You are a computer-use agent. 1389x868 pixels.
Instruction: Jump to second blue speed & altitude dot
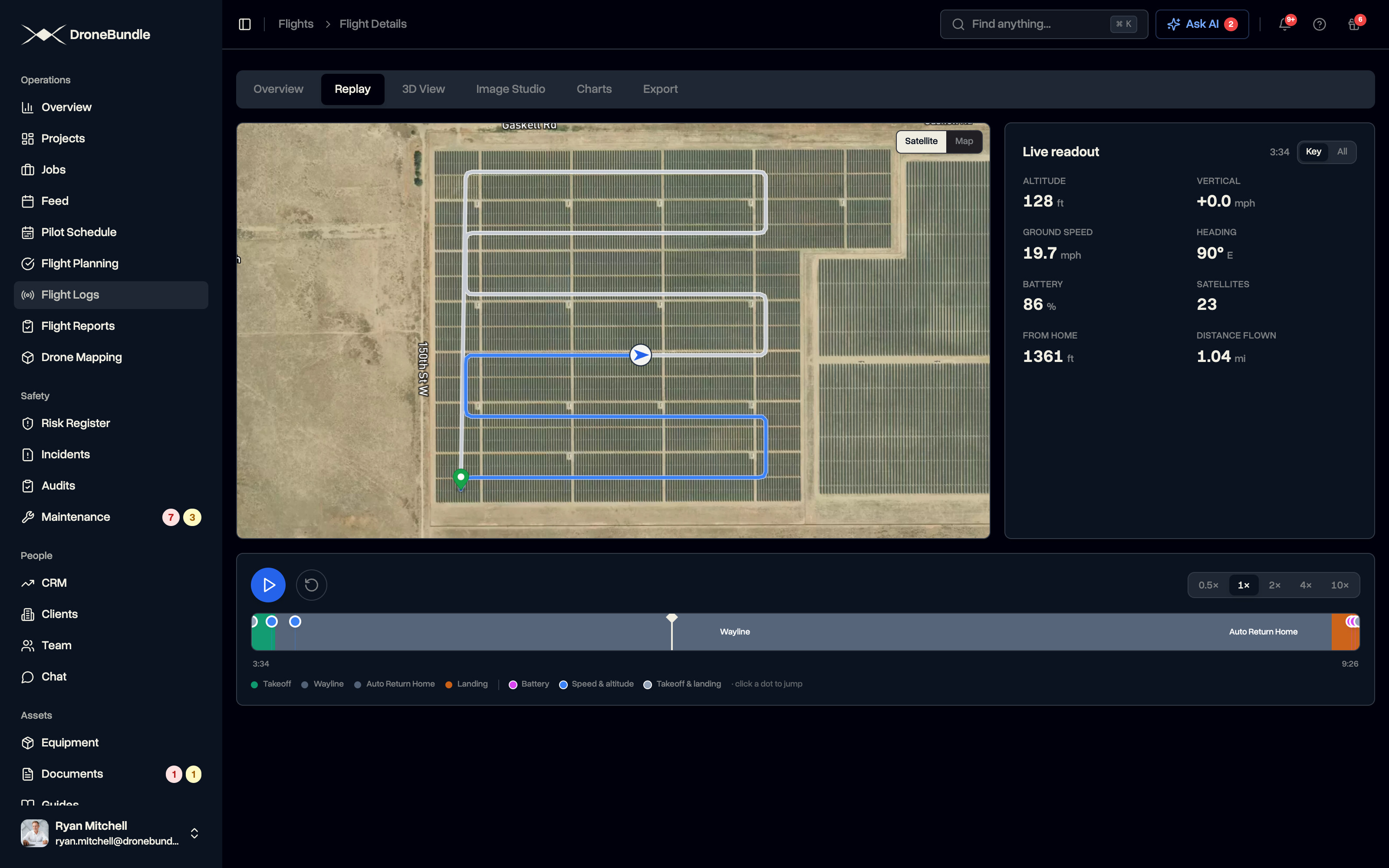tap(295, 622)
